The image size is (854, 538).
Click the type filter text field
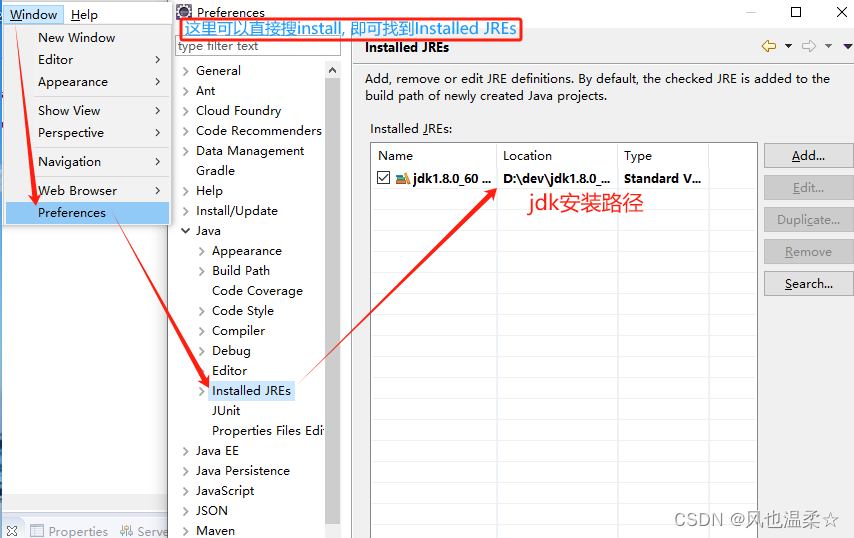tap(258, 46)
